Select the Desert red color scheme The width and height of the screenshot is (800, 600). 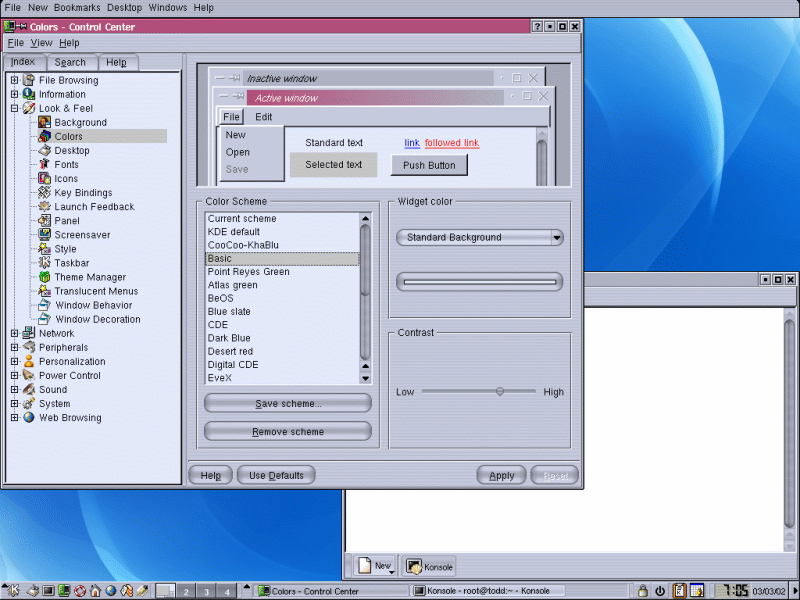coord(282,352)
